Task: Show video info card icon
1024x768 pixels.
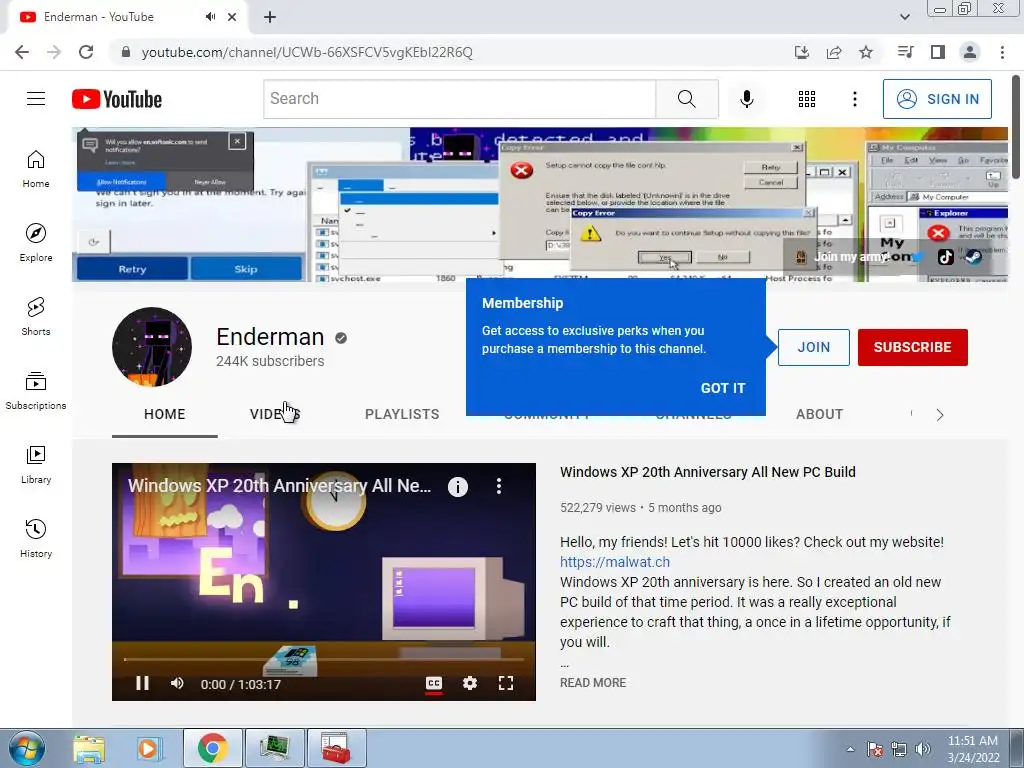Action: pyautogui.click(x=458, y=487)
